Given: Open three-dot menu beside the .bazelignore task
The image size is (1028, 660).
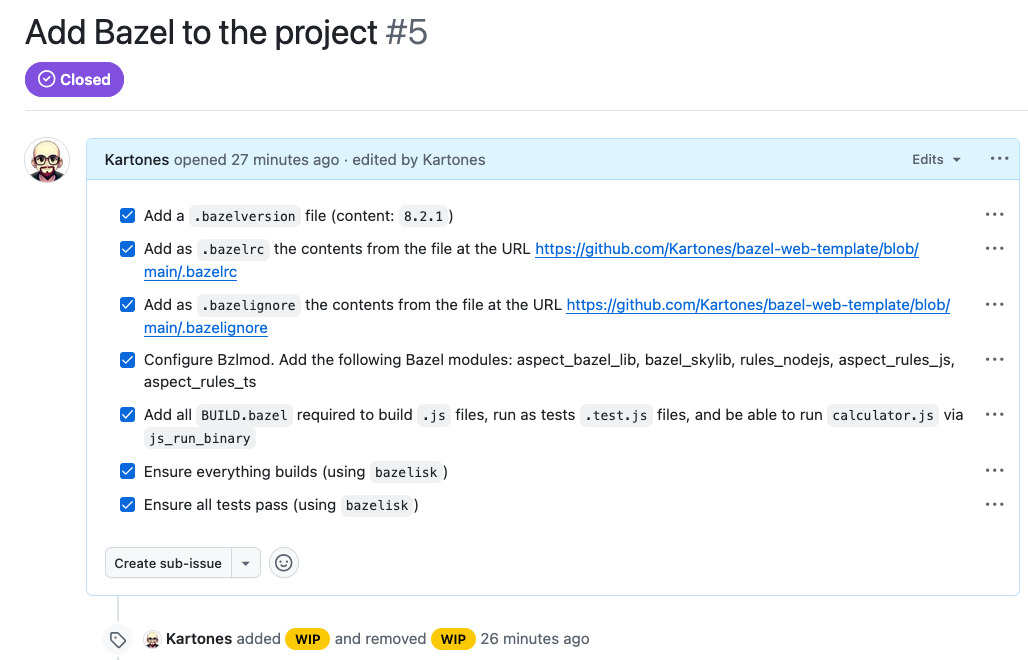Looking at the screenshot, I should coord(994,304).
